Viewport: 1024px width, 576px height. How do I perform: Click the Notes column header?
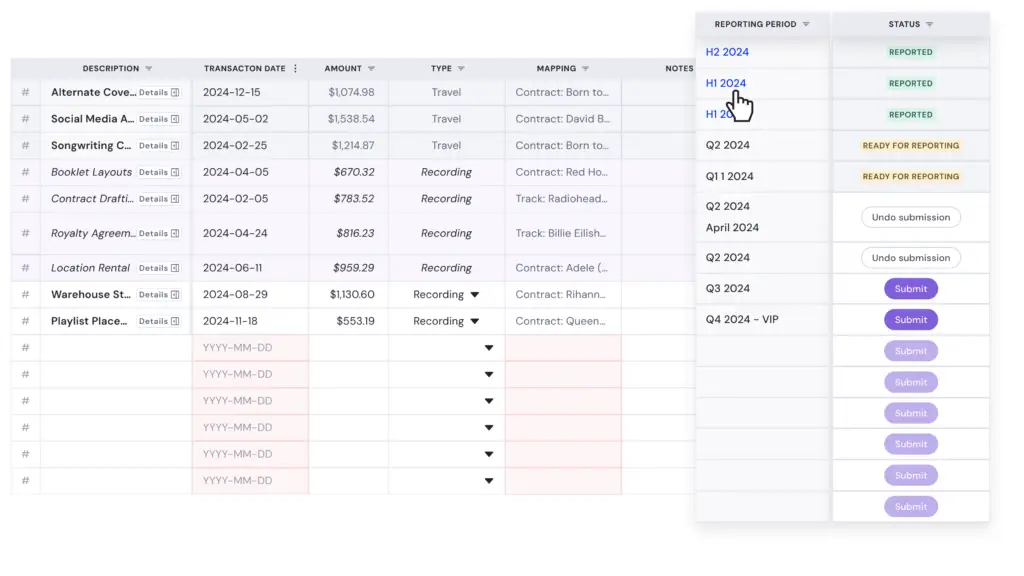679,69
